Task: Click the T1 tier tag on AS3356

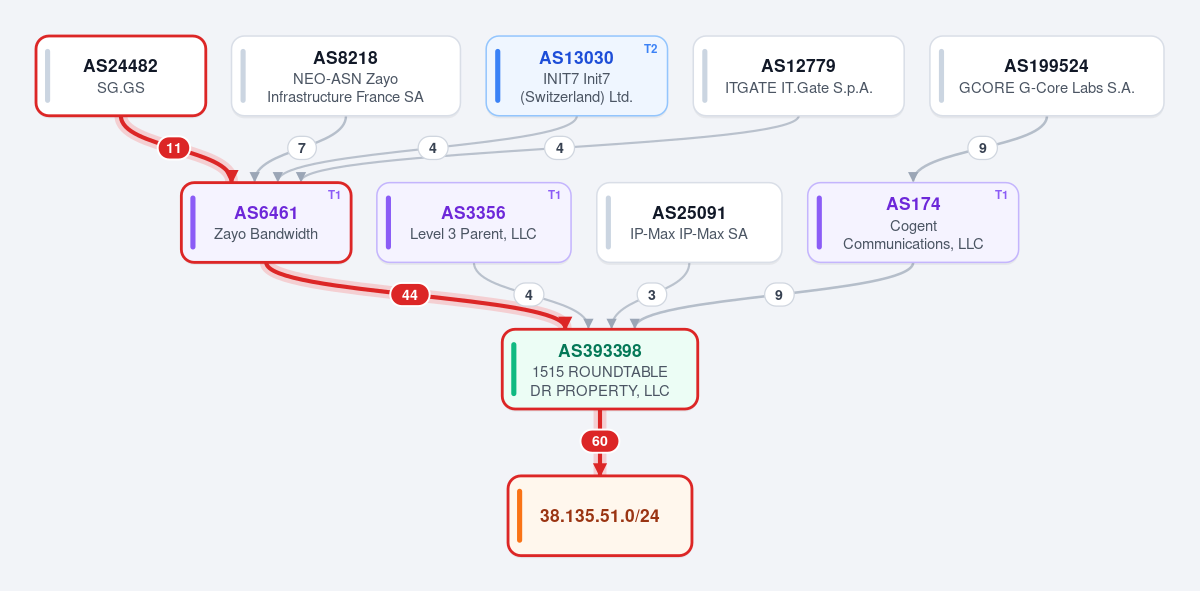Action: tap(554, 194)
